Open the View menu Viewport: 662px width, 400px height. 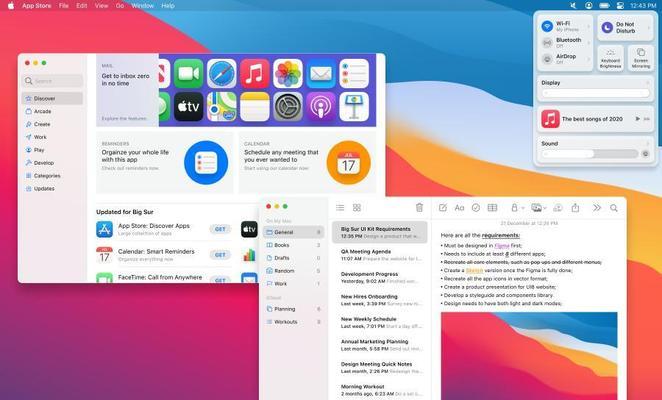pos(101,5)
